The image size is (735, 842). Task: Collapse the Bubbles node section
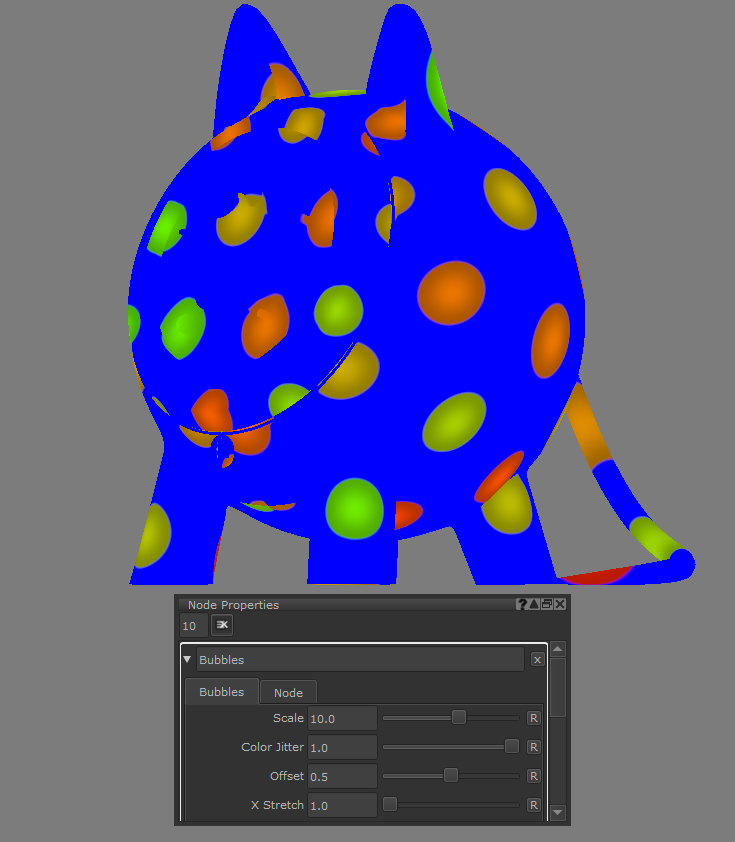pyautogui.click(x=187, y=660)
